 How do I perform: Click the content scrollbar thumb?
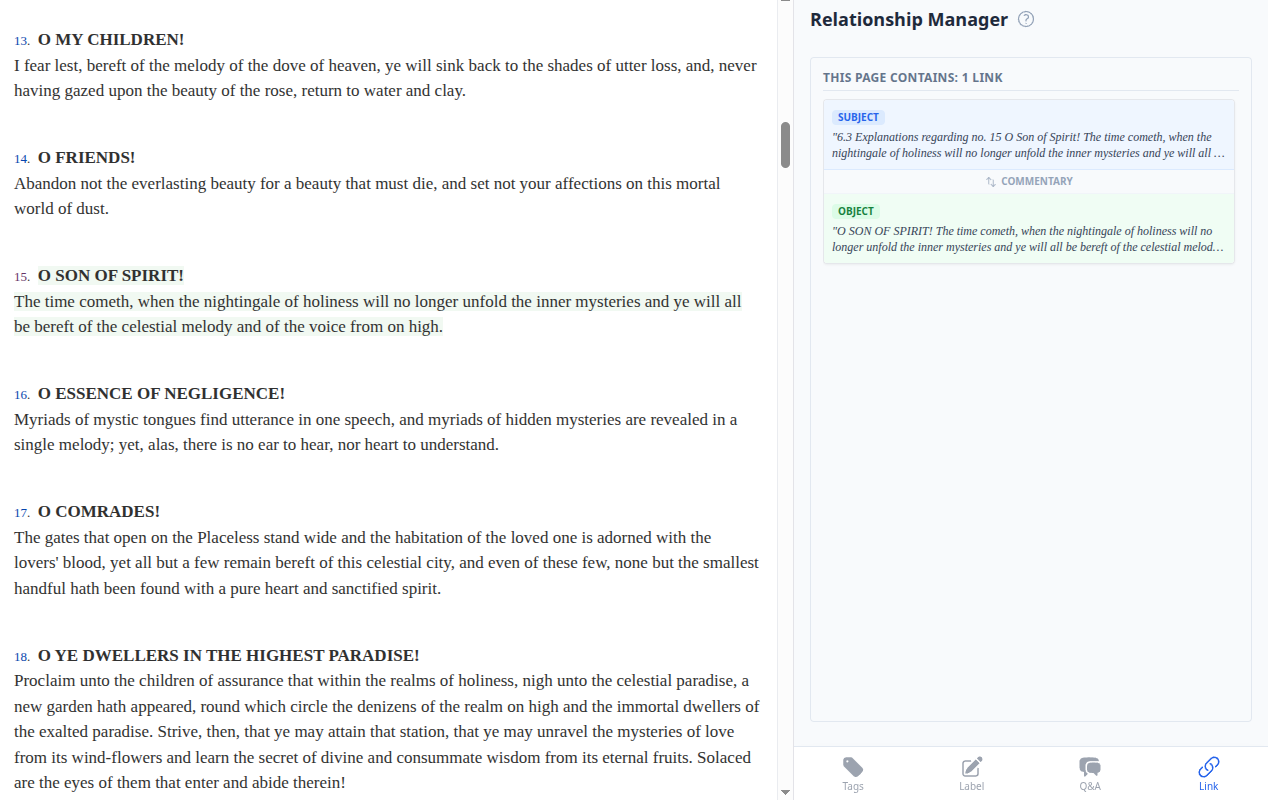[785, 145]
